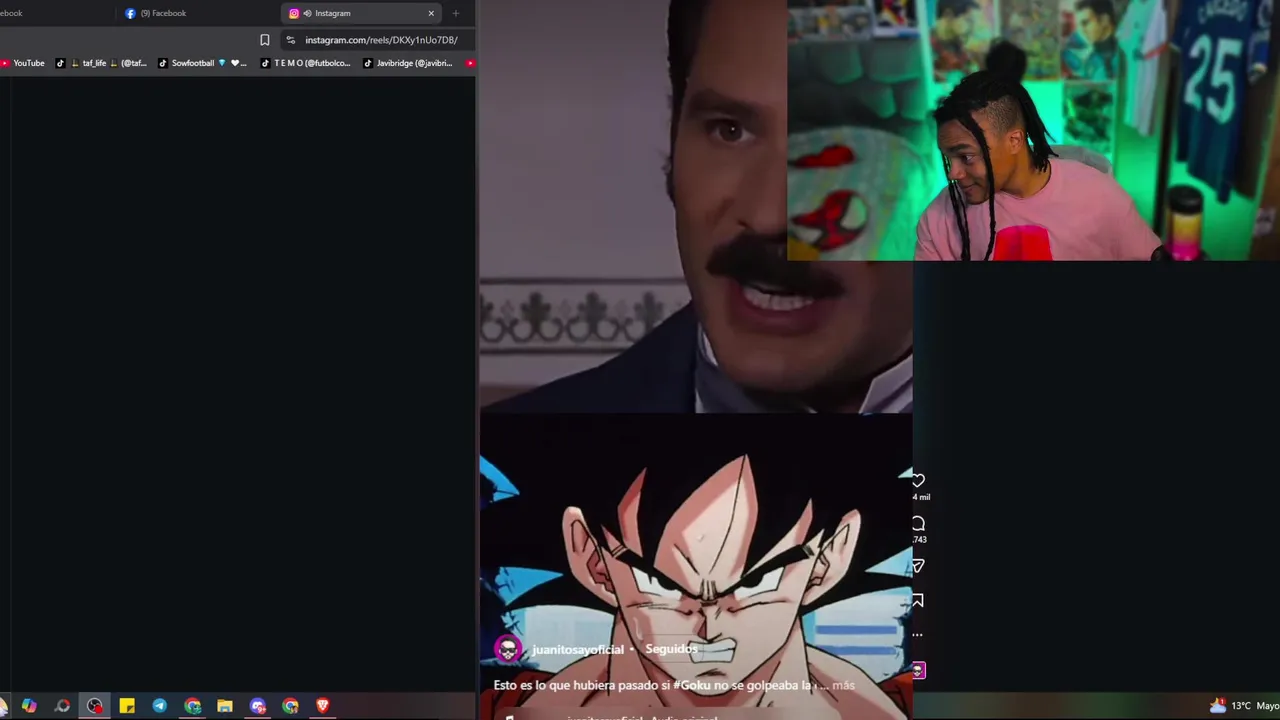The height and width of the screenshot is (720, 1280).
Task: Open the #Goku hashtag in the caption
Action: [691, 686]
